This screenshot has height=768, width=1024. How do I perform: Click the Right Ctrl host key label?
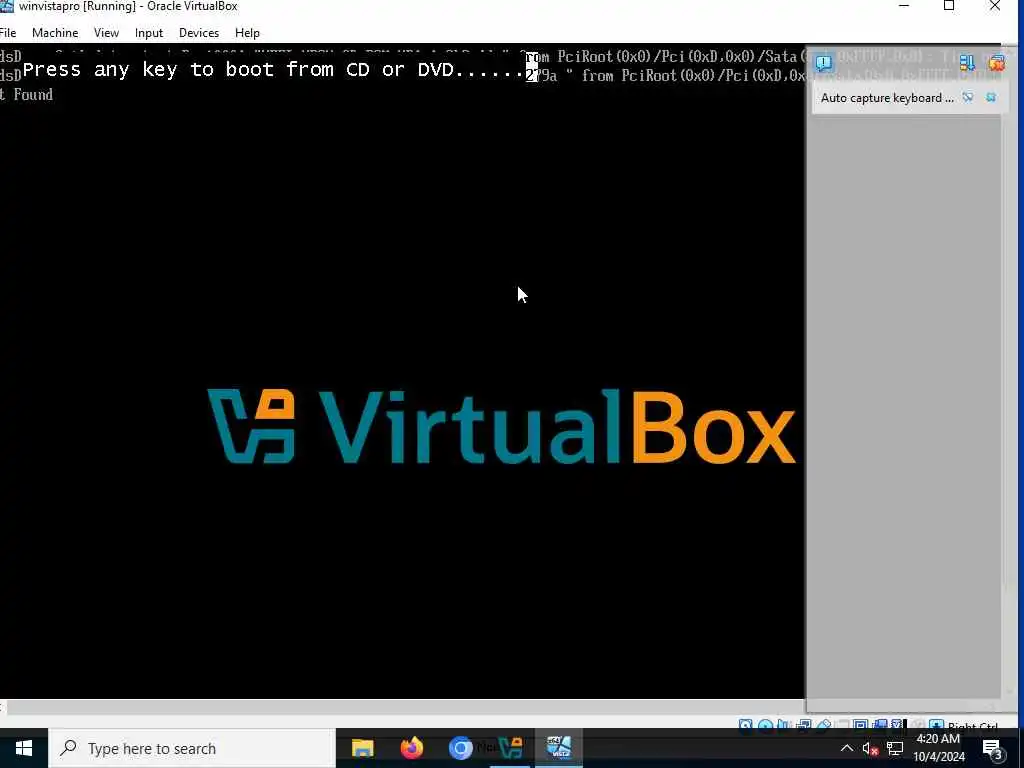(972, 726)
